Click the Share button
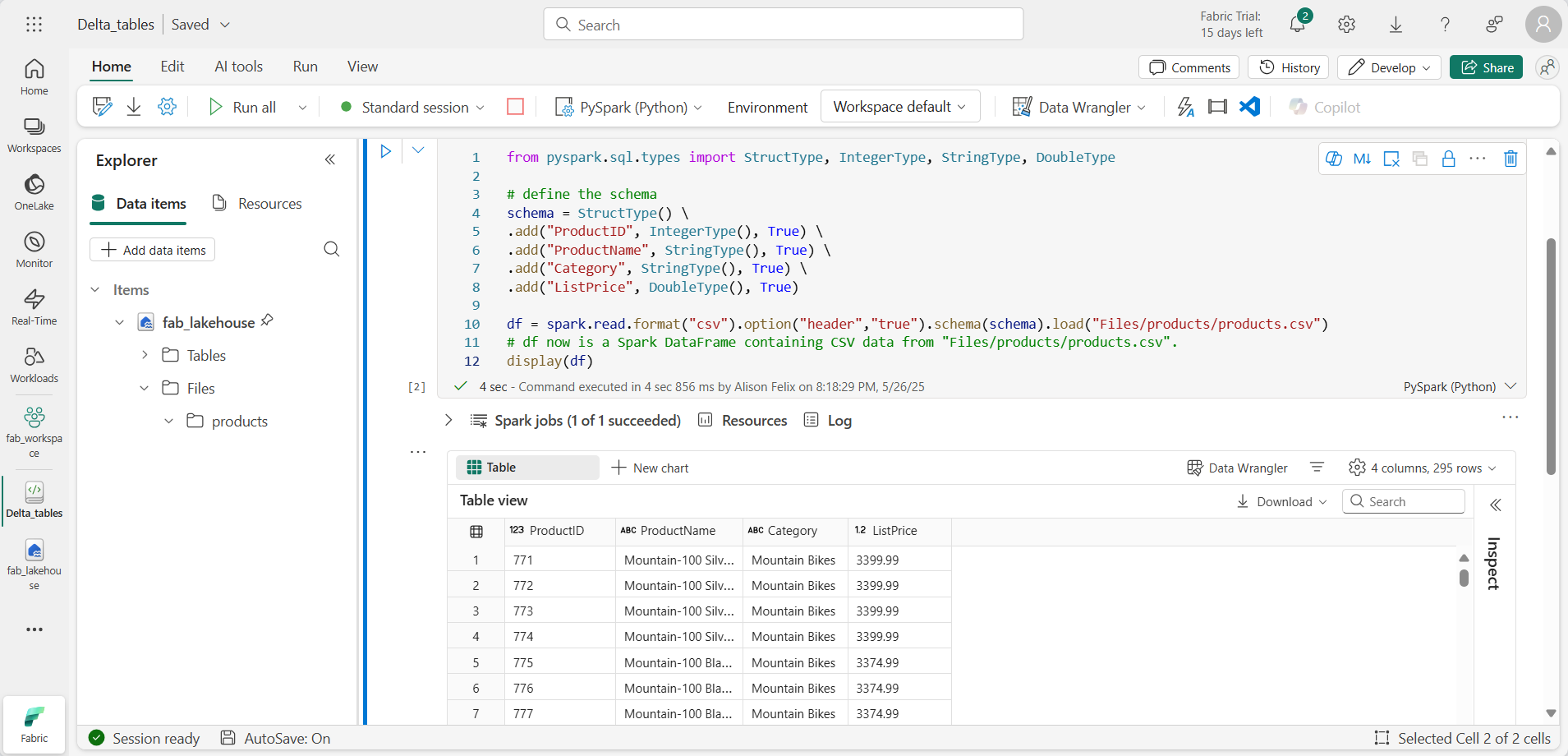The width and height of the screenshot is (1568, 756). tap(1486, 67)
